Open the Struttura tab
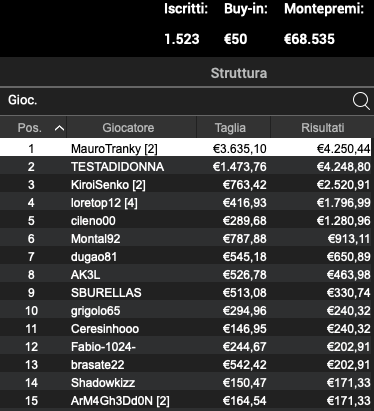 click(239, 73)
